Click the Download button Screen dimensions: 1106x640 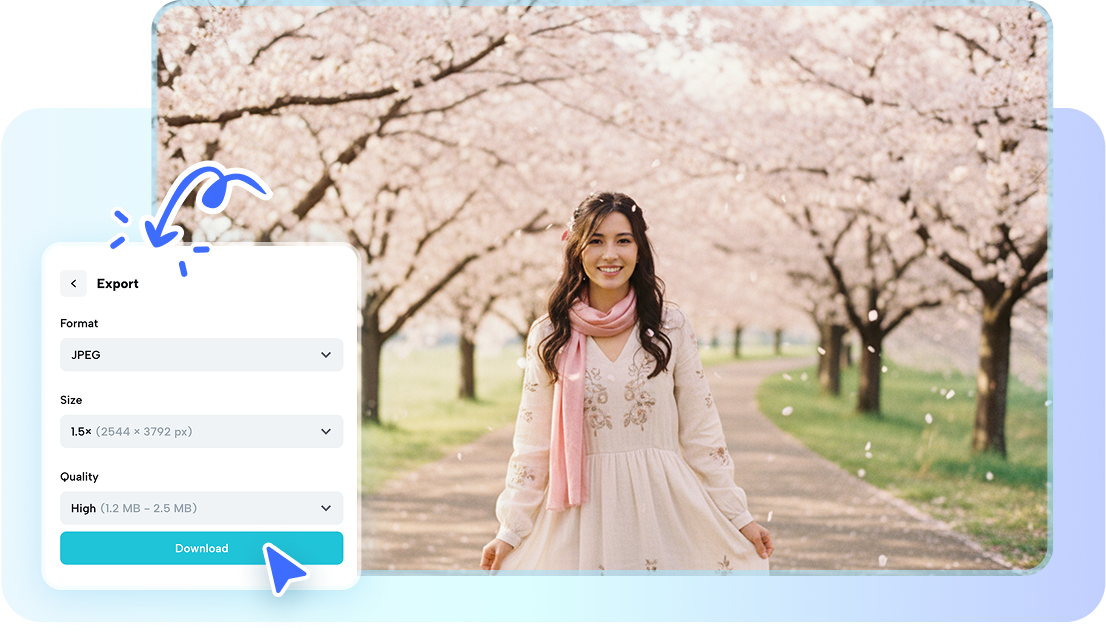201,548
